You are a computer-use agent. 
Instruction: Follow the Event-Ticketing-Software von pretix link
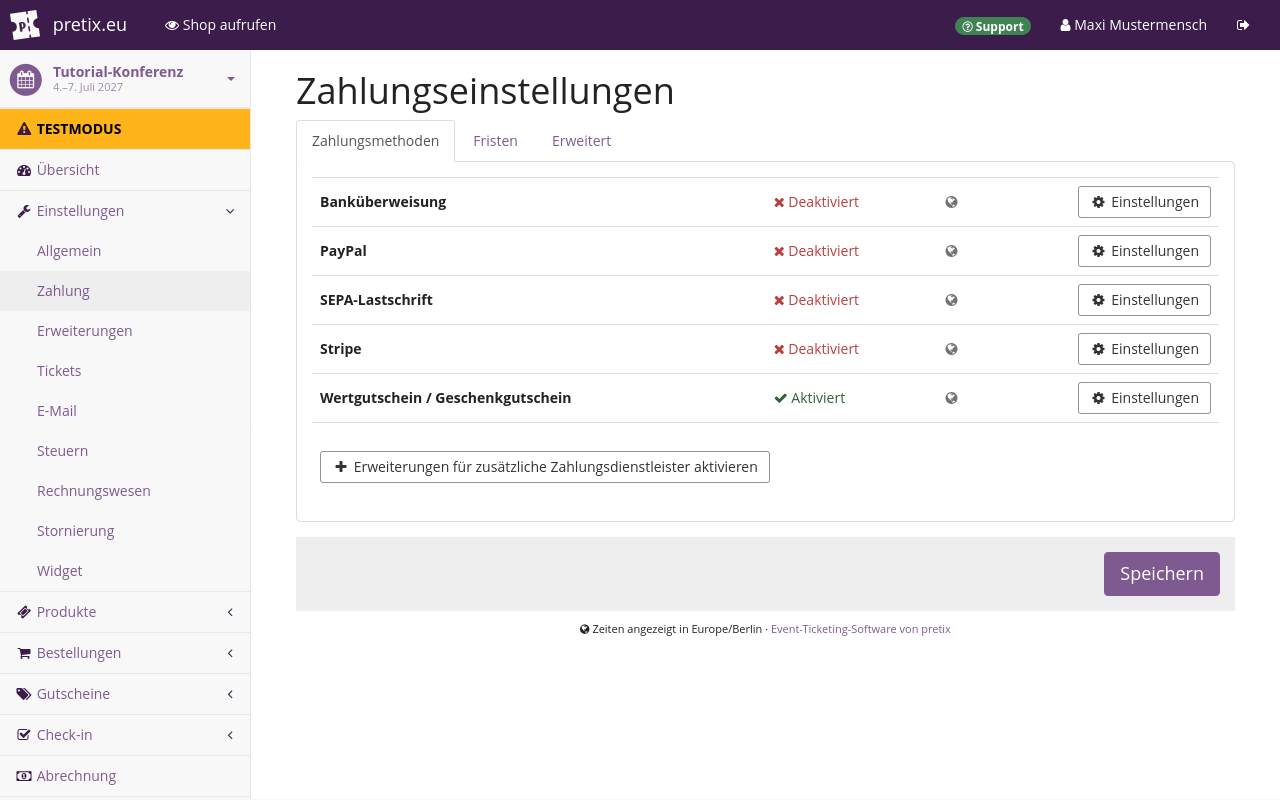[861, 629]
